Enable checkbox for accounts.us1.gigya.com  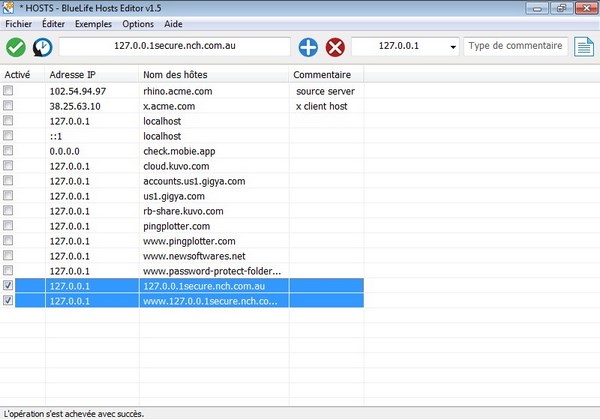[8, 181]
